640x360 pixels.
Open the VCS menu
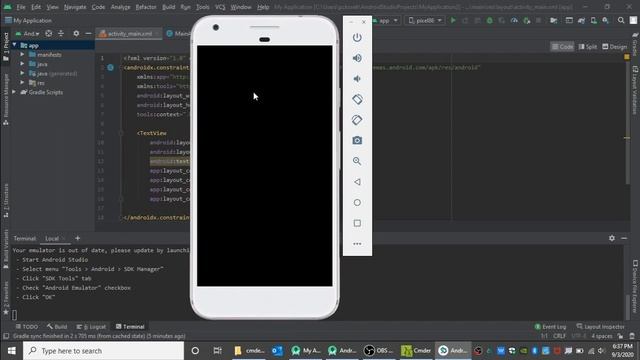point(220,7)
